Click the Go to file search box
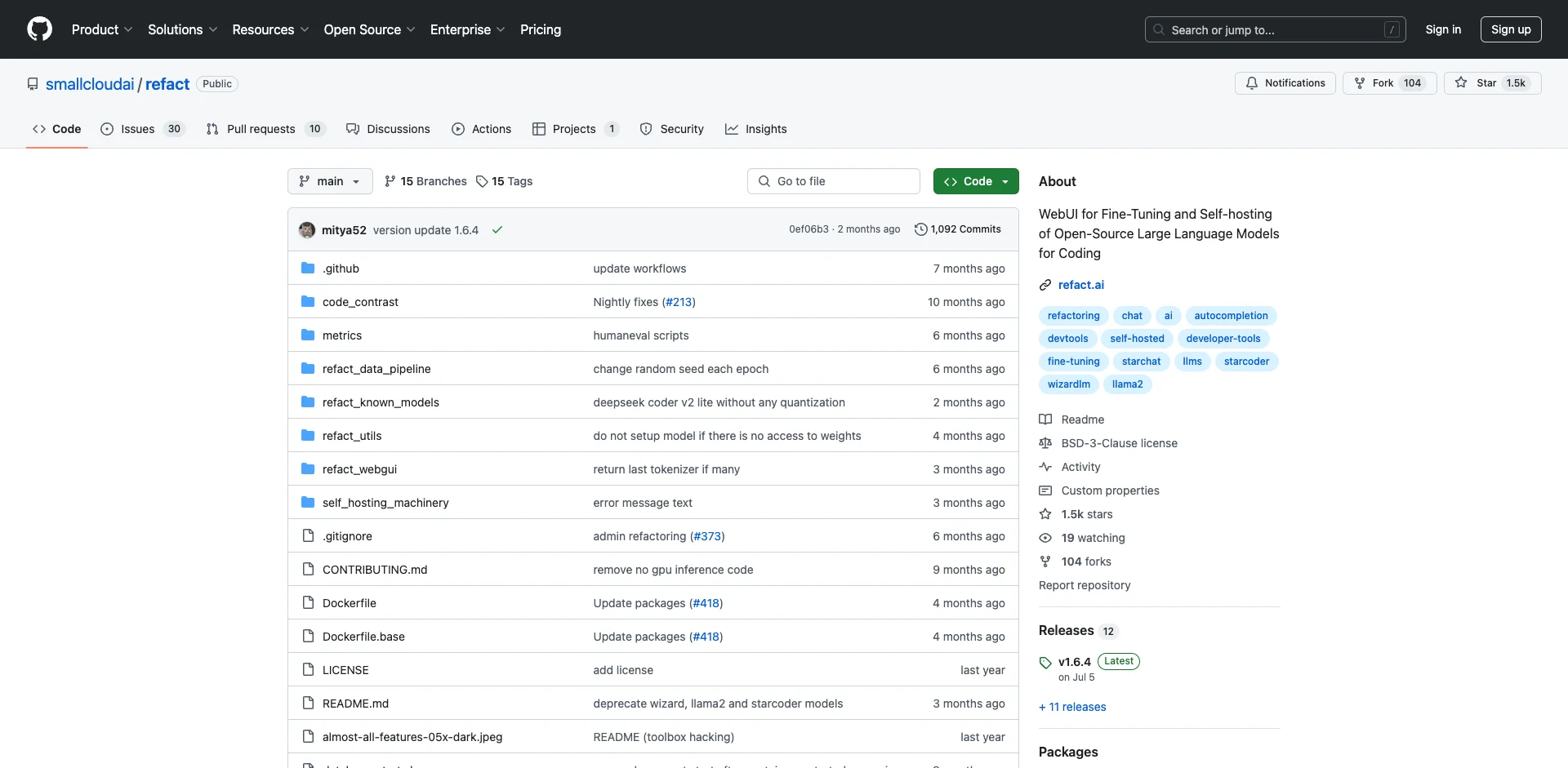The width and height of the screenshot is (1568, 768). (834, 181)
